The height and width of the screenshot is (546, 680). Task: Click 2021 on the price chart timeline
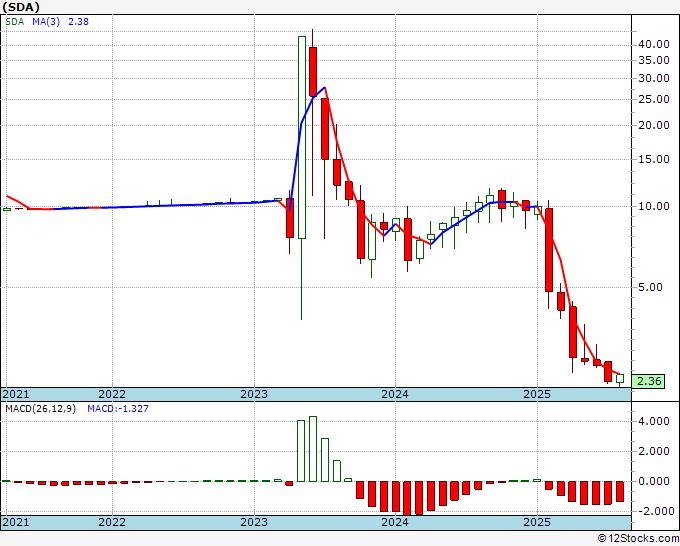coord(16,394)
